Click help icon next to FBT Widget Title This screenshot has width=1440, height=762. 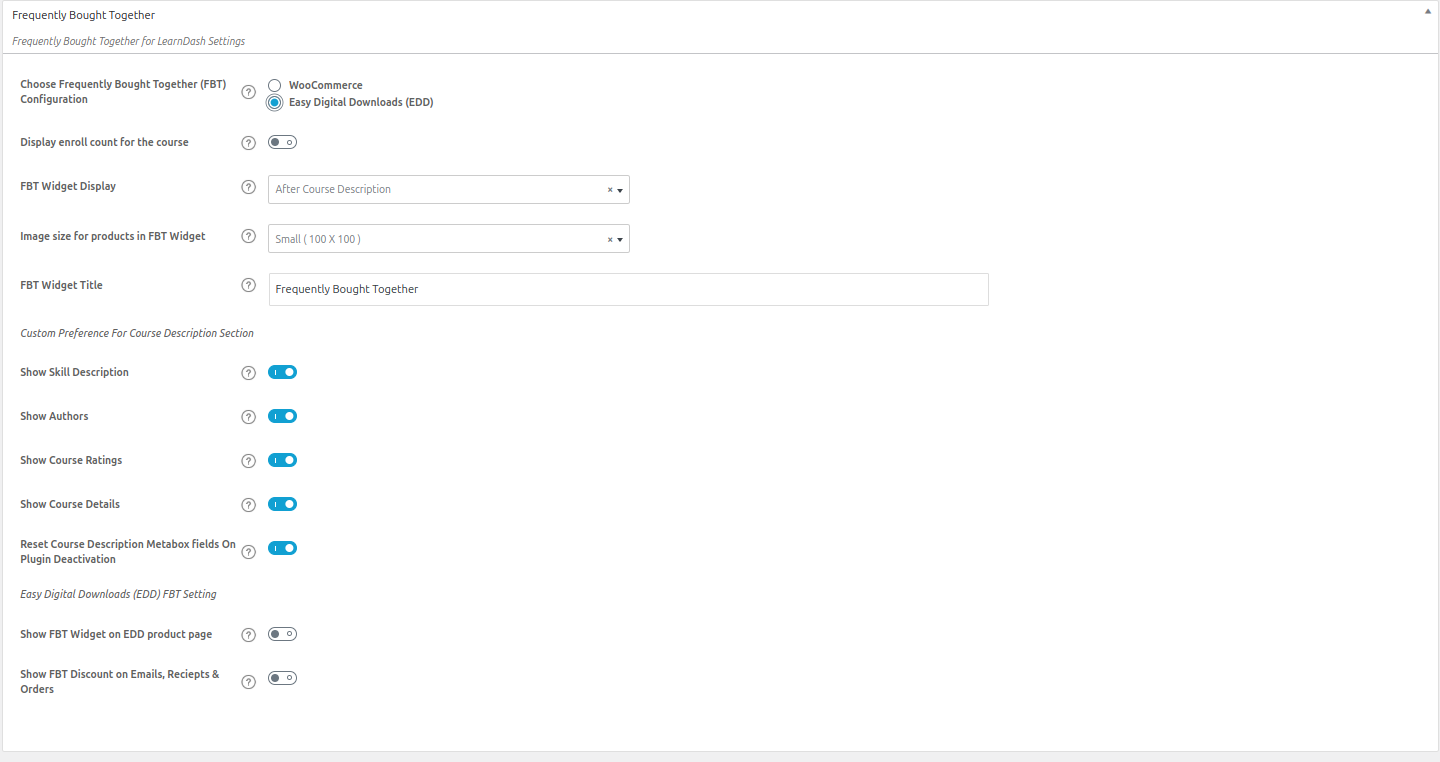[x=249, y=285]
